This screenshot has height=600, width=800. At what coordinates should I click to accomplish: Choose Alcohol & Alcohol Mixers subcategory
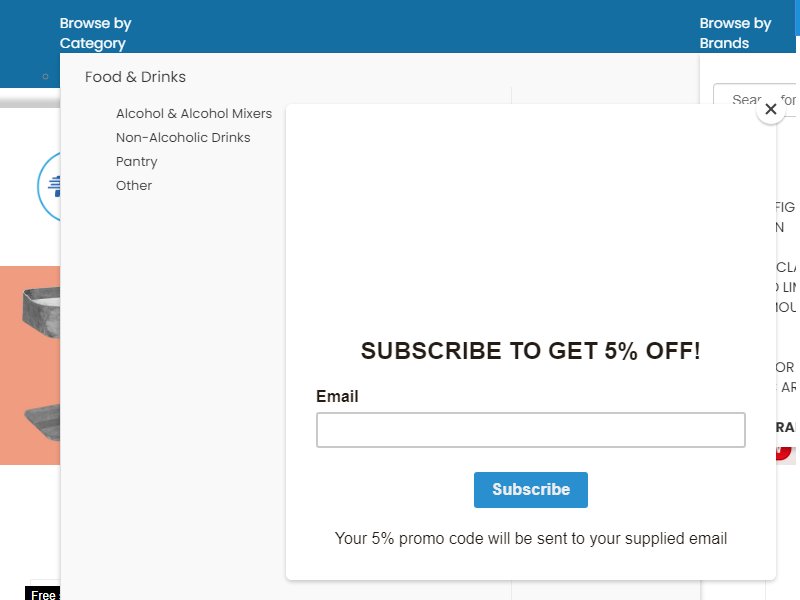194,113
